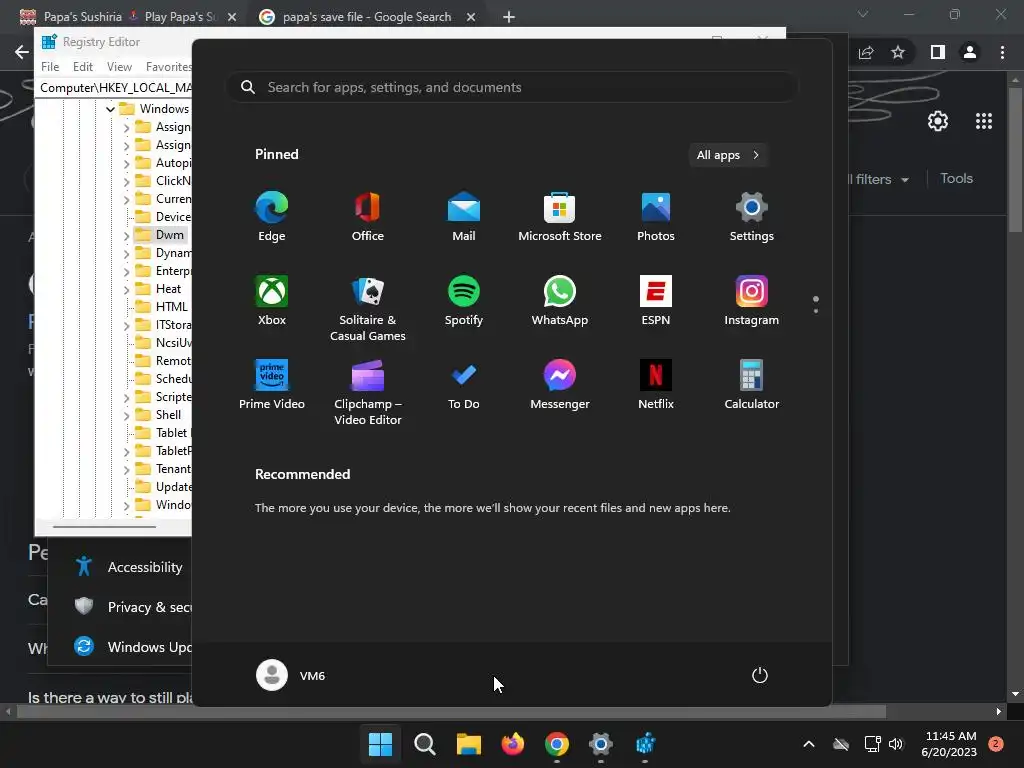Screen dimensions: 1024x768
Task: Click the Registry Editor address bar
Action: [114, 88]
